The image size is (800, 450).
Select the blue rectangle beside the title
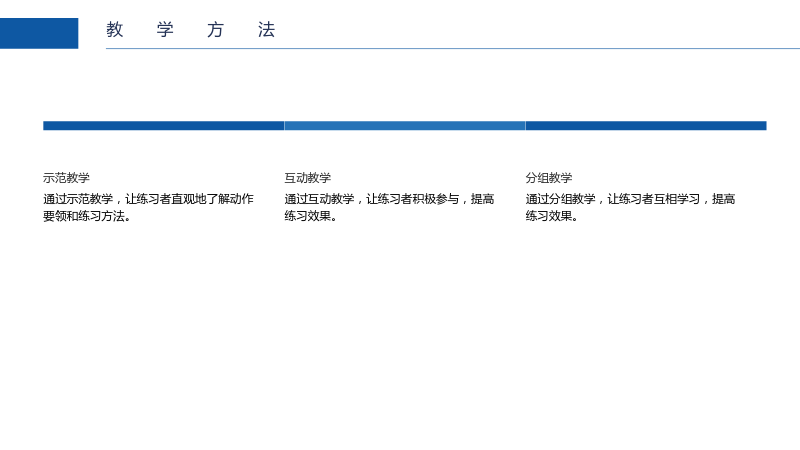(39, 33)
